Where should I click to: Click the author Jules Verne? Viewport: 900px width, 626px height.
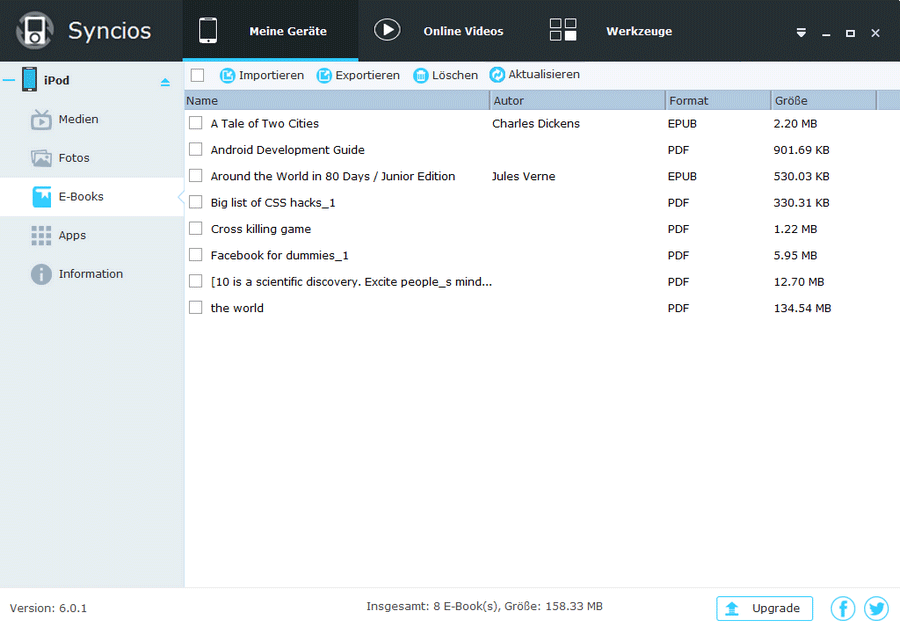coord(523,176)
